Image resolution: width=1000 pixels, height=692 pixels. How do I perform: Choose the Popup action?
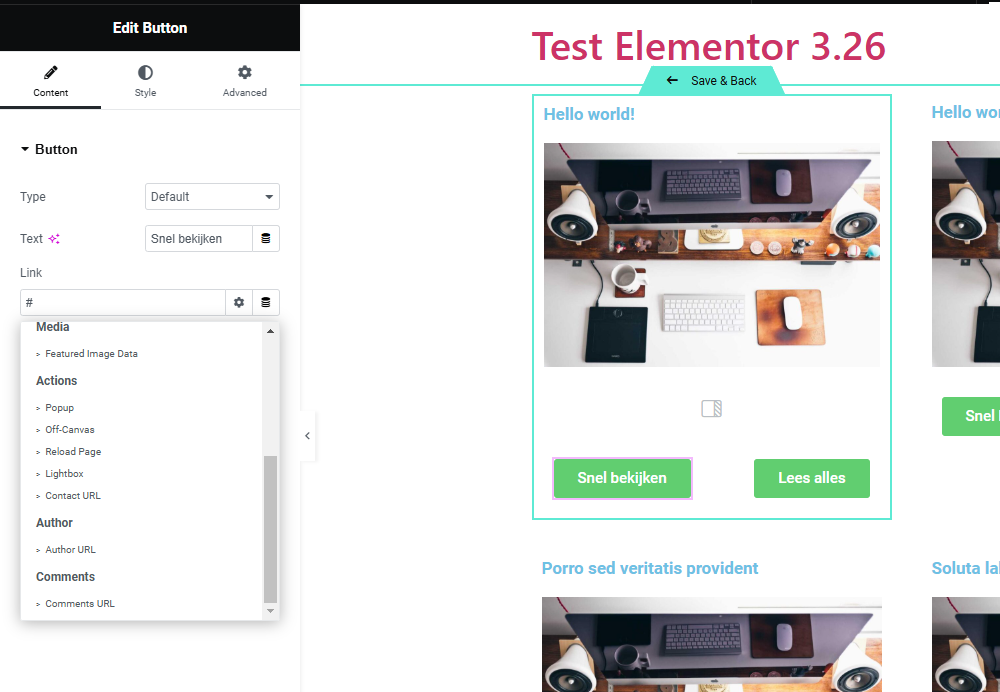59,408
